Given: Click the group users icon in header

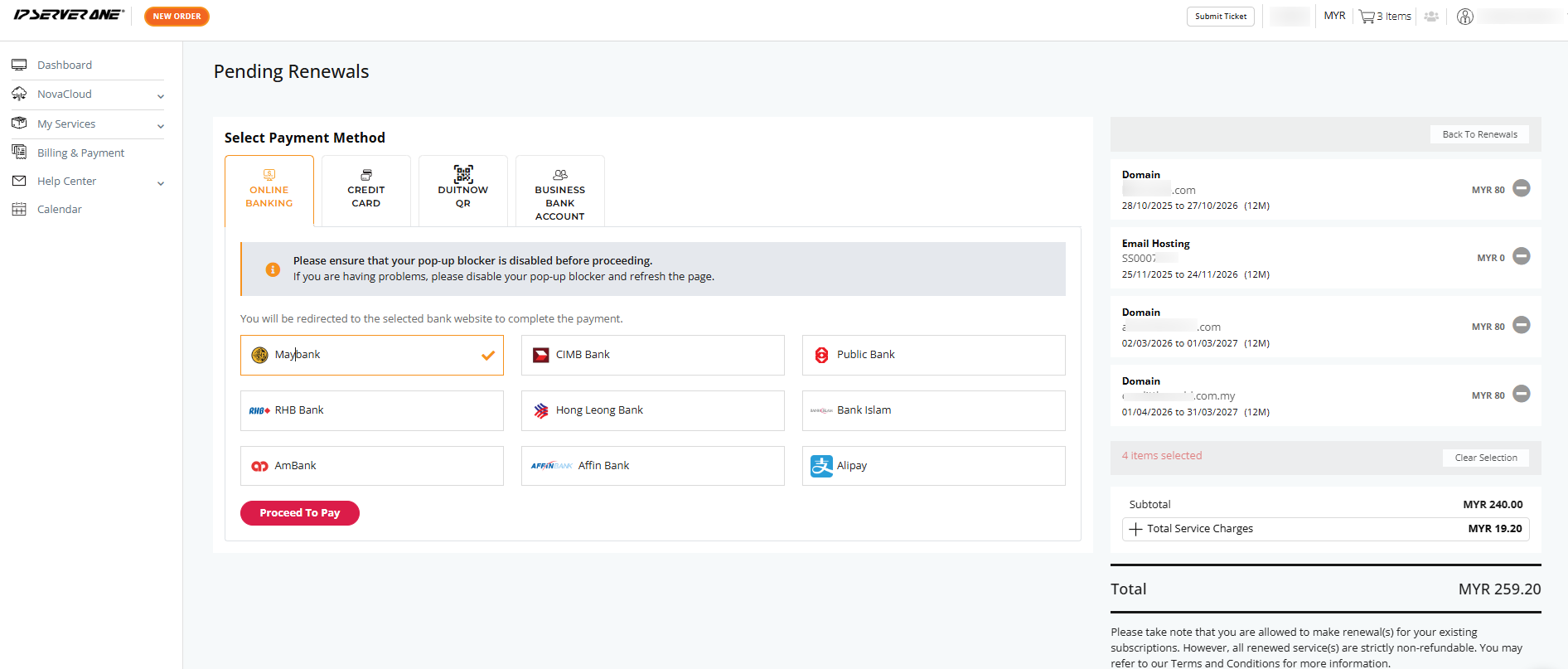Looking at the screenshot, I should tap(1431, 17).
